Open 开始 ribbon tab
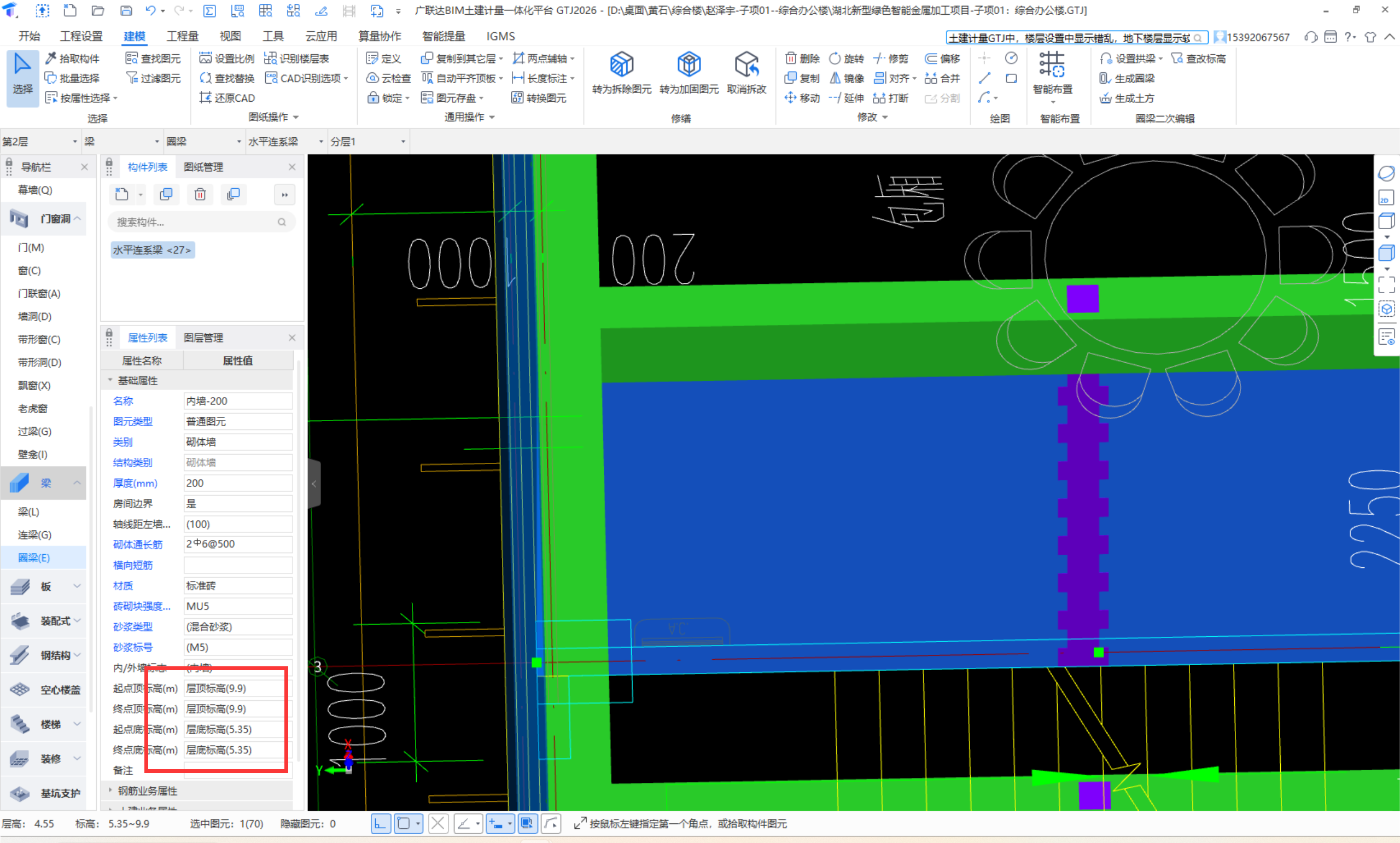The image size is (1400, 843). point(29,36)
